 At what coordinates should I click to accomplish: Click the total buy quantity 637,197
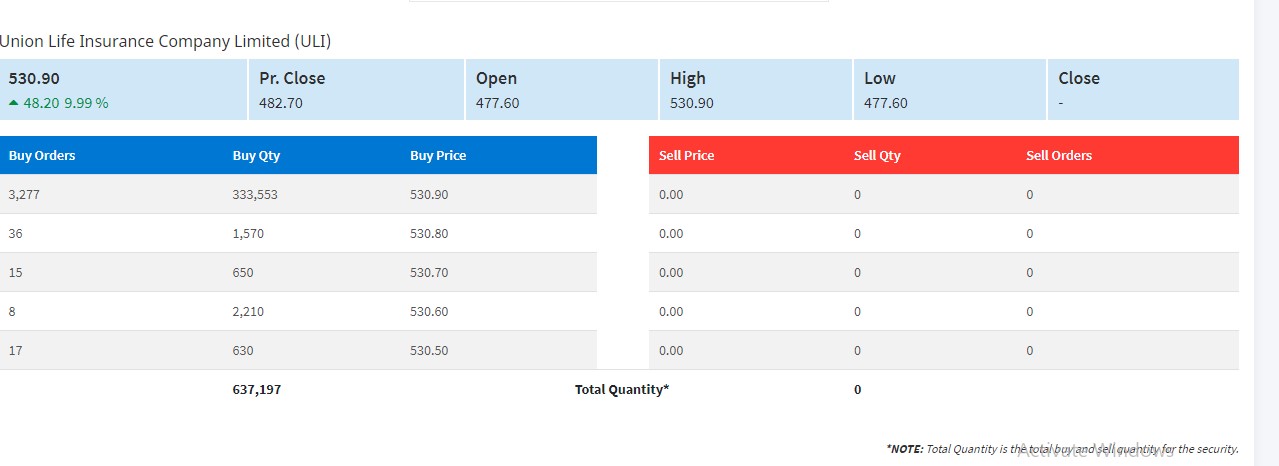256,390
